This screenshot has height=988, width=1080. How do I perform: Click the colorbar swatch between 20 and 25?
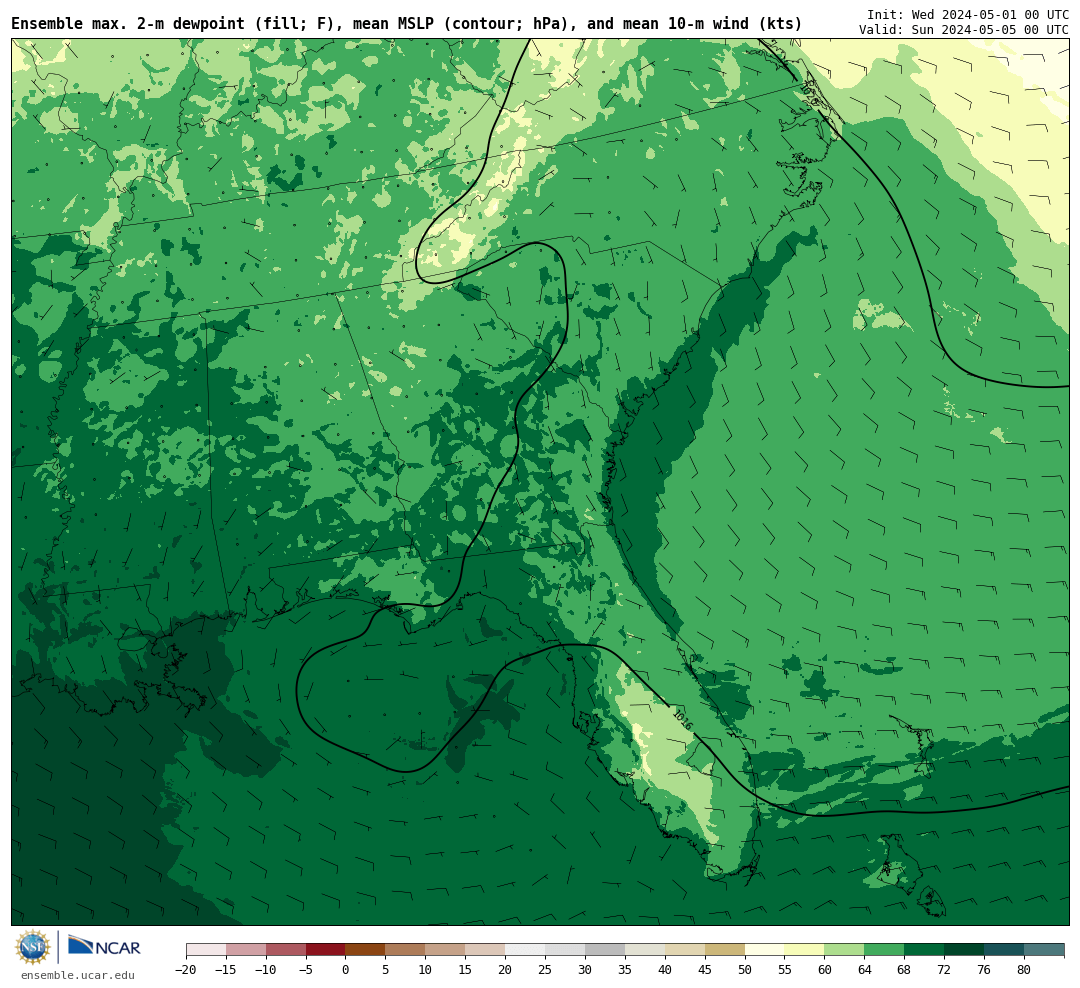526,950
